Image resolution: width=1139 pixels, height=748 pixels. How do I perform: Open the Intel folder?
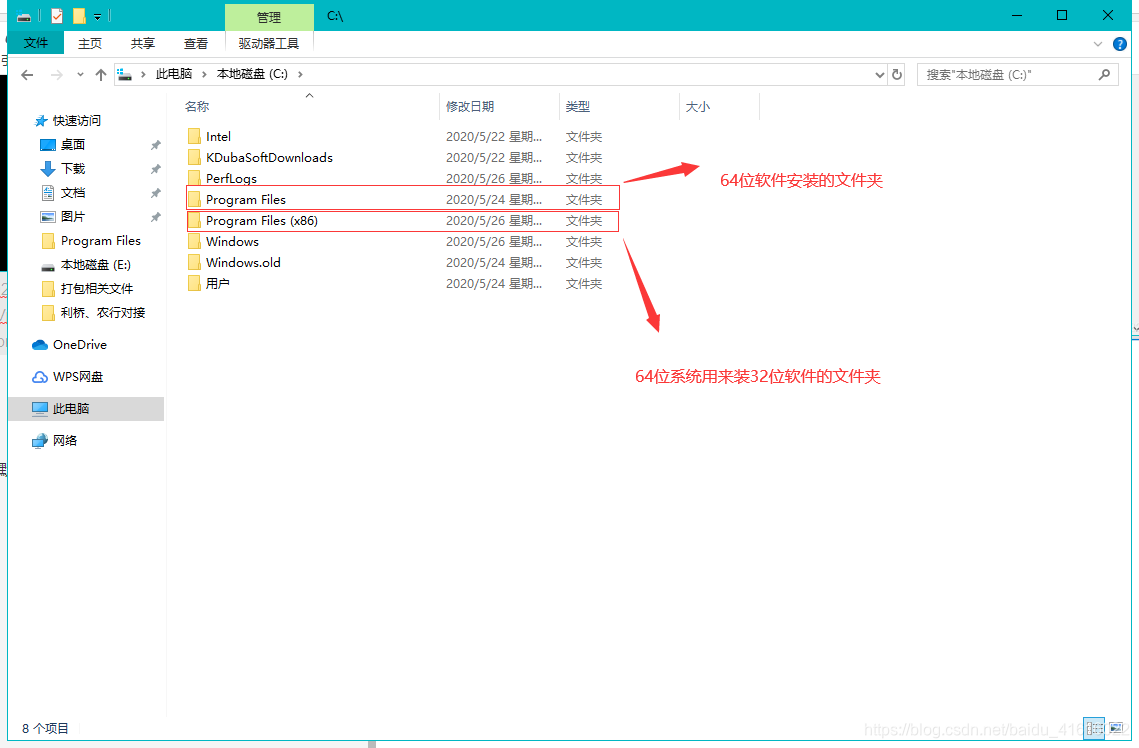216,136
